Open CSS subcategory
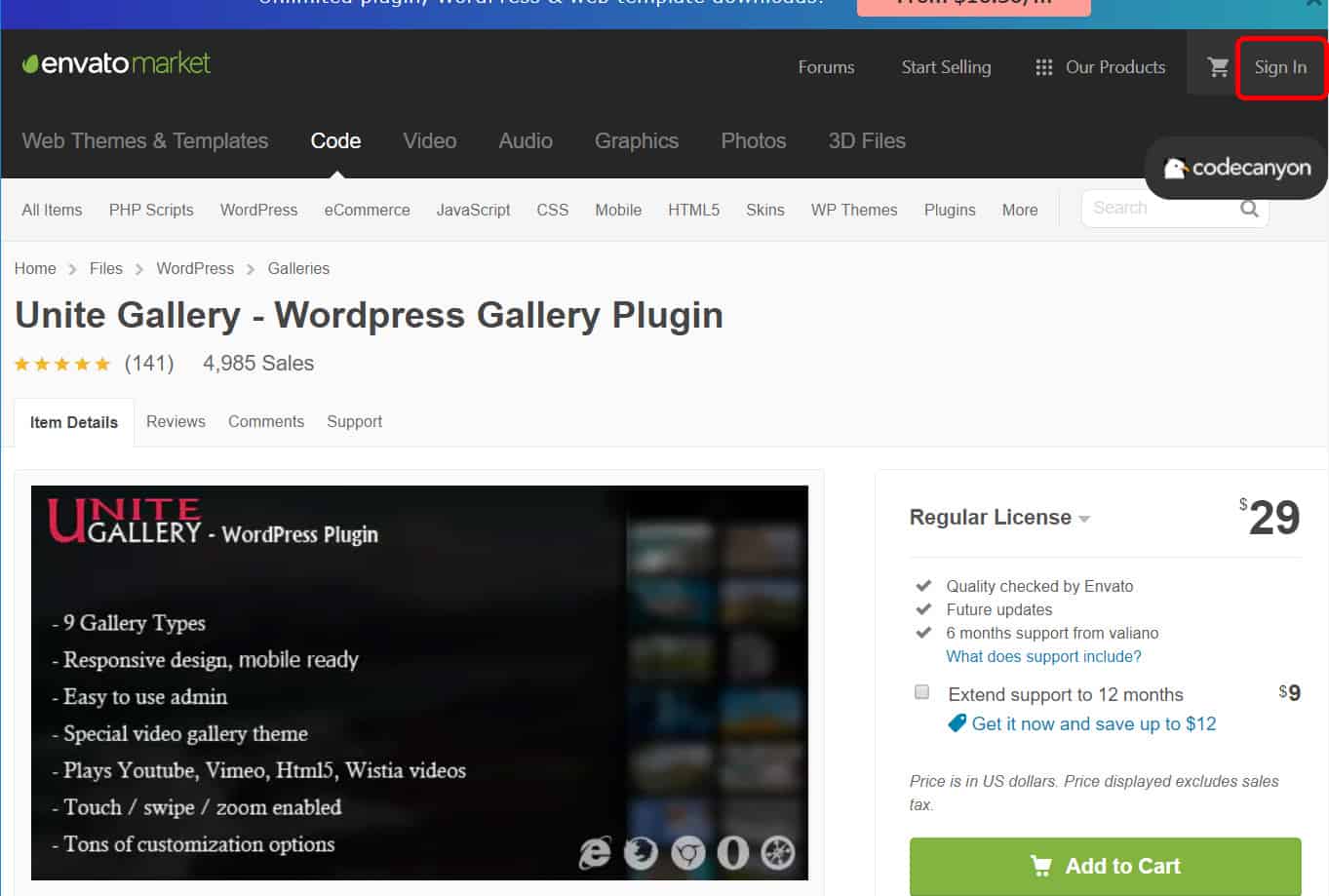This screenshot has width=1329, height=896. (552, 210)
